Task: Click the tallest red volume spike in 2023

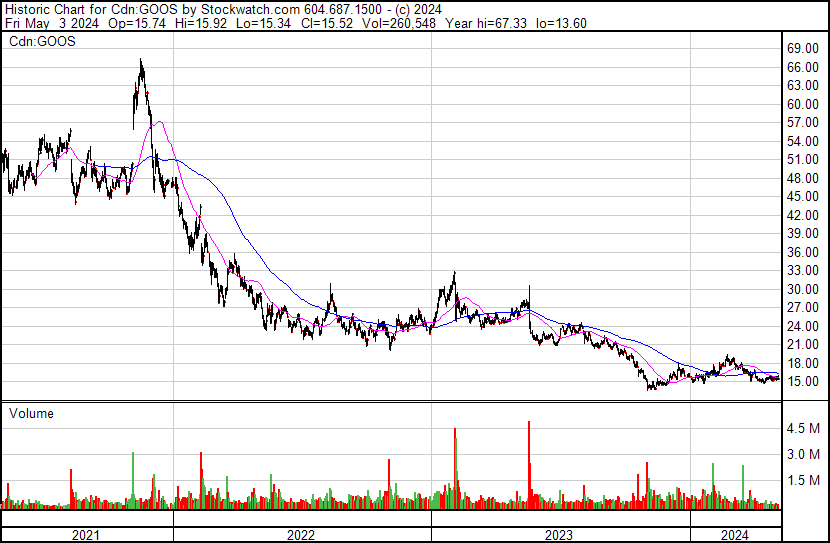Action: 529,465
